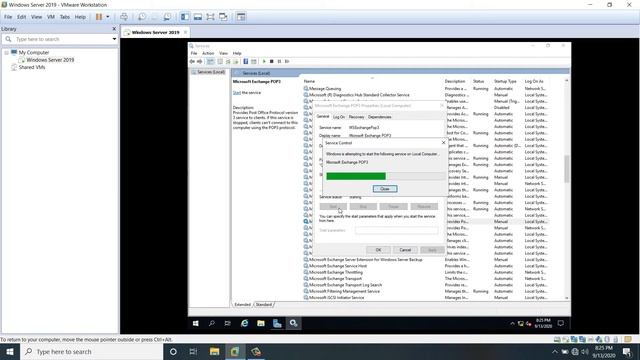Click the Startup Type column header
Image resolution: width=640 pixels, height=360 pixels.
point(505,81)
